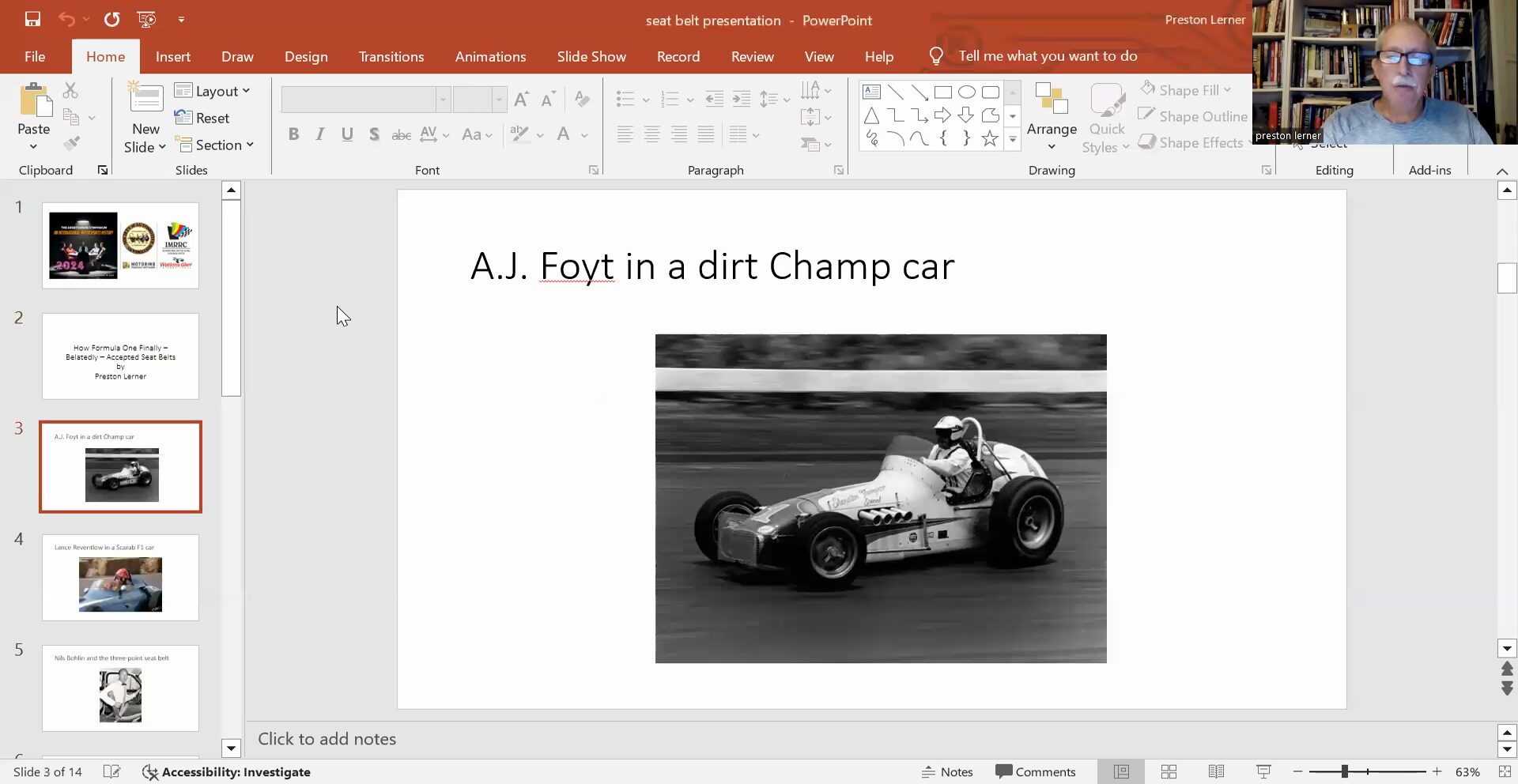Screen dimensions: 1518x784
Task: Toggle Italic formatting
Action: click(x=320, y=134)
